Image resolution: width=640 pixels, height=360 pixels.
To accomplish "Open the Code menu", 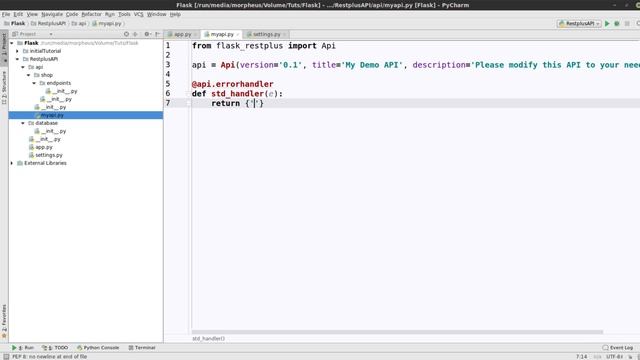I will [72, 14].
